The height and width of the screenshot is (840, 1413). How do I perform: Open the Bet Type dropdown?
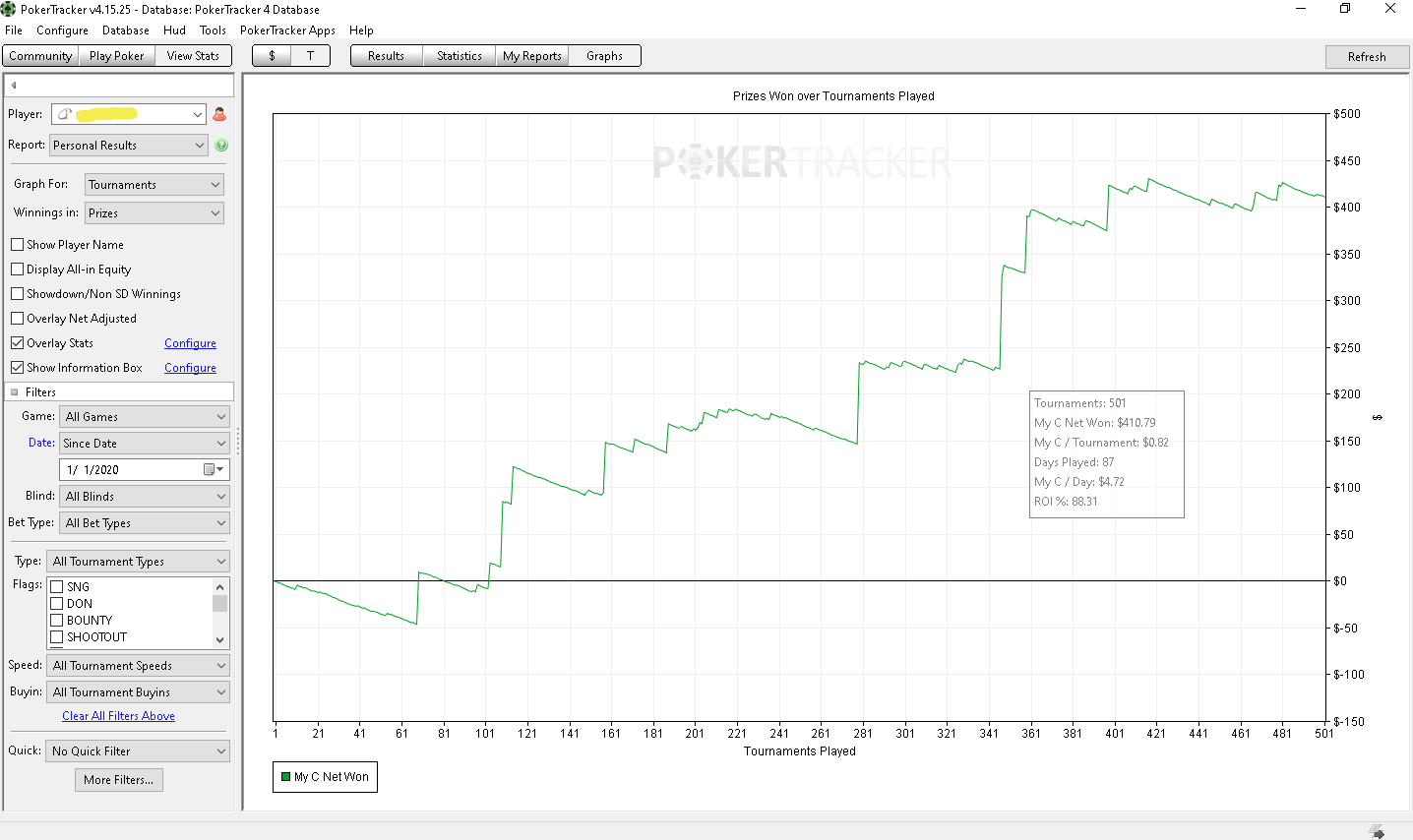pos(145,523)
